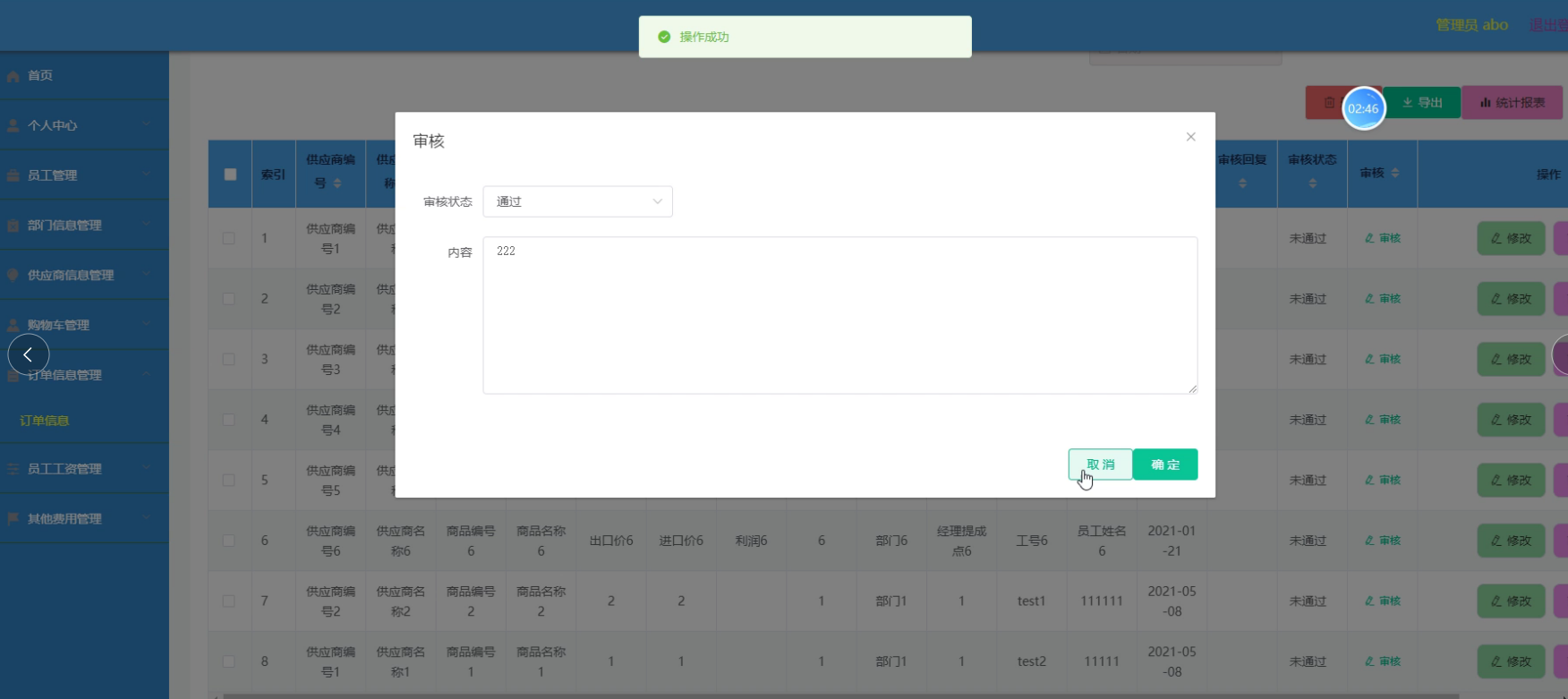Toggle the select-all checkbox in table header

click(x=230, y=175)
